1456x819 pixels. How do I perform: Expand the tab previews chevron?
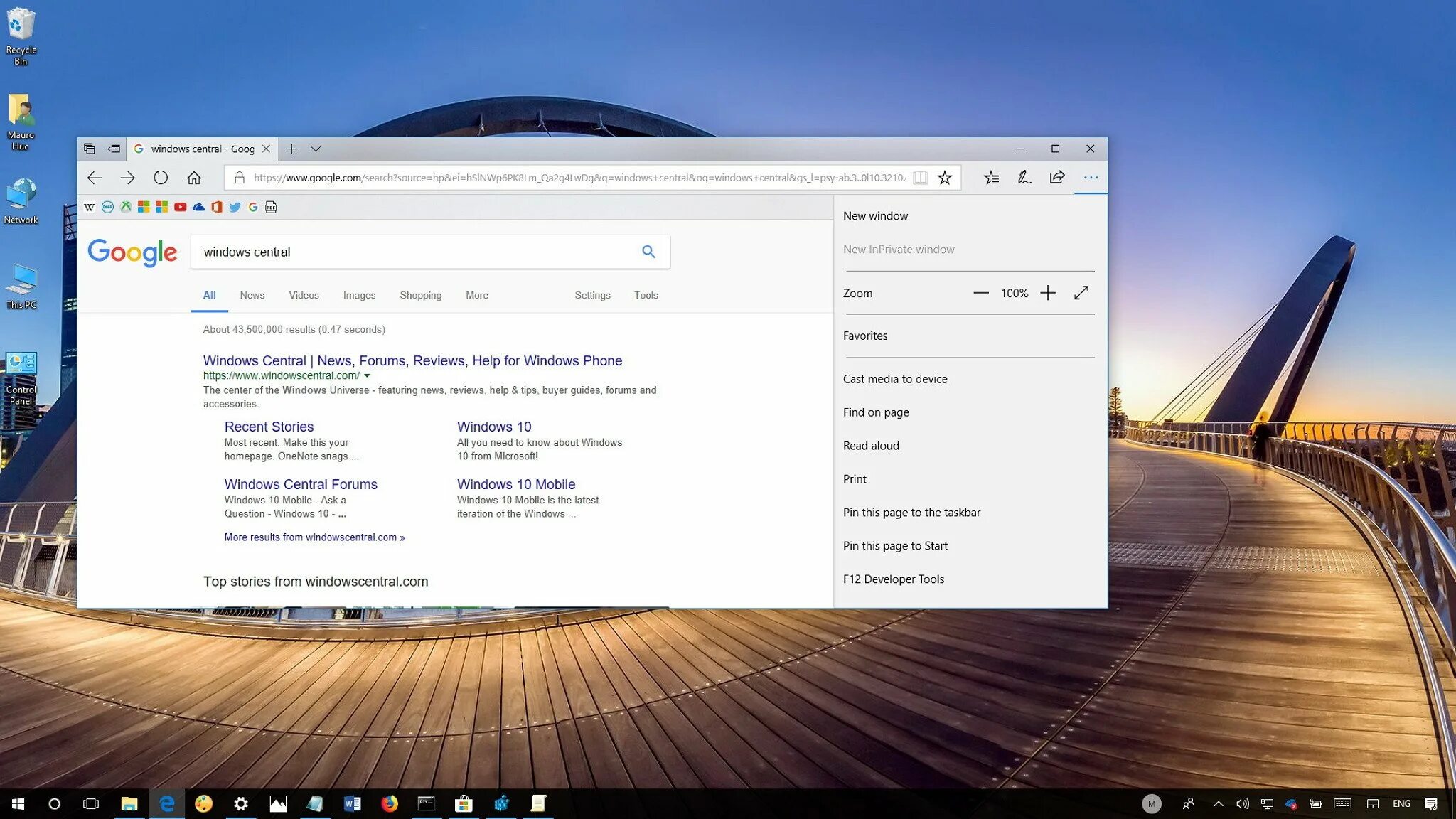(x=316, y=149)
